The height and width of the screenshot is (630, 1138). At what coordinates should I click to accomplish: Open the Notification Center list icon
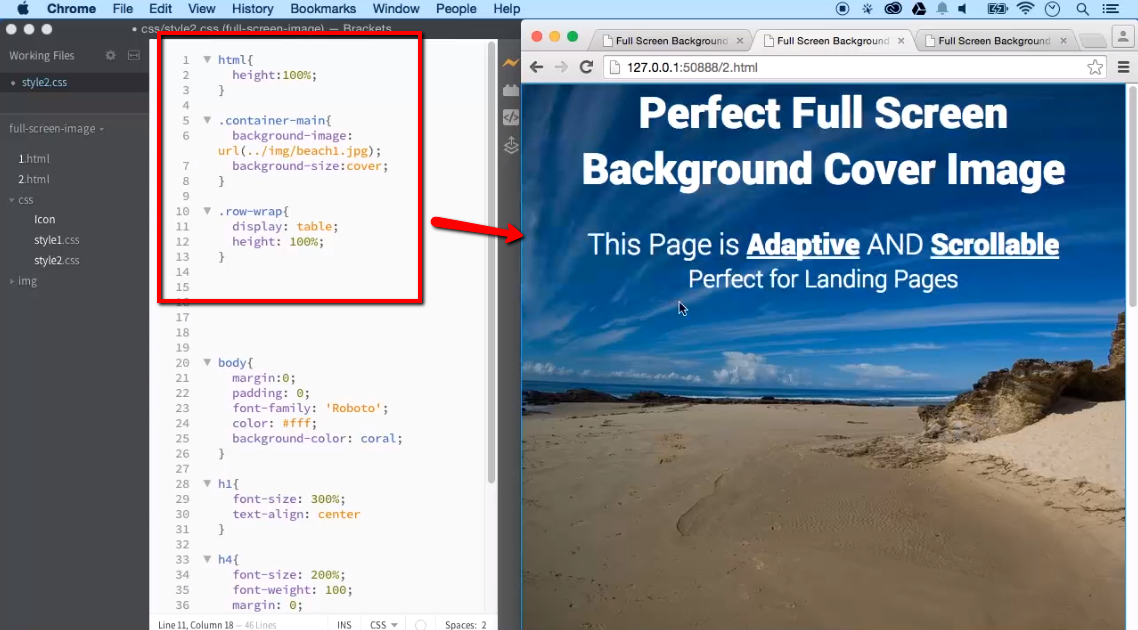tap(1110, 9)
